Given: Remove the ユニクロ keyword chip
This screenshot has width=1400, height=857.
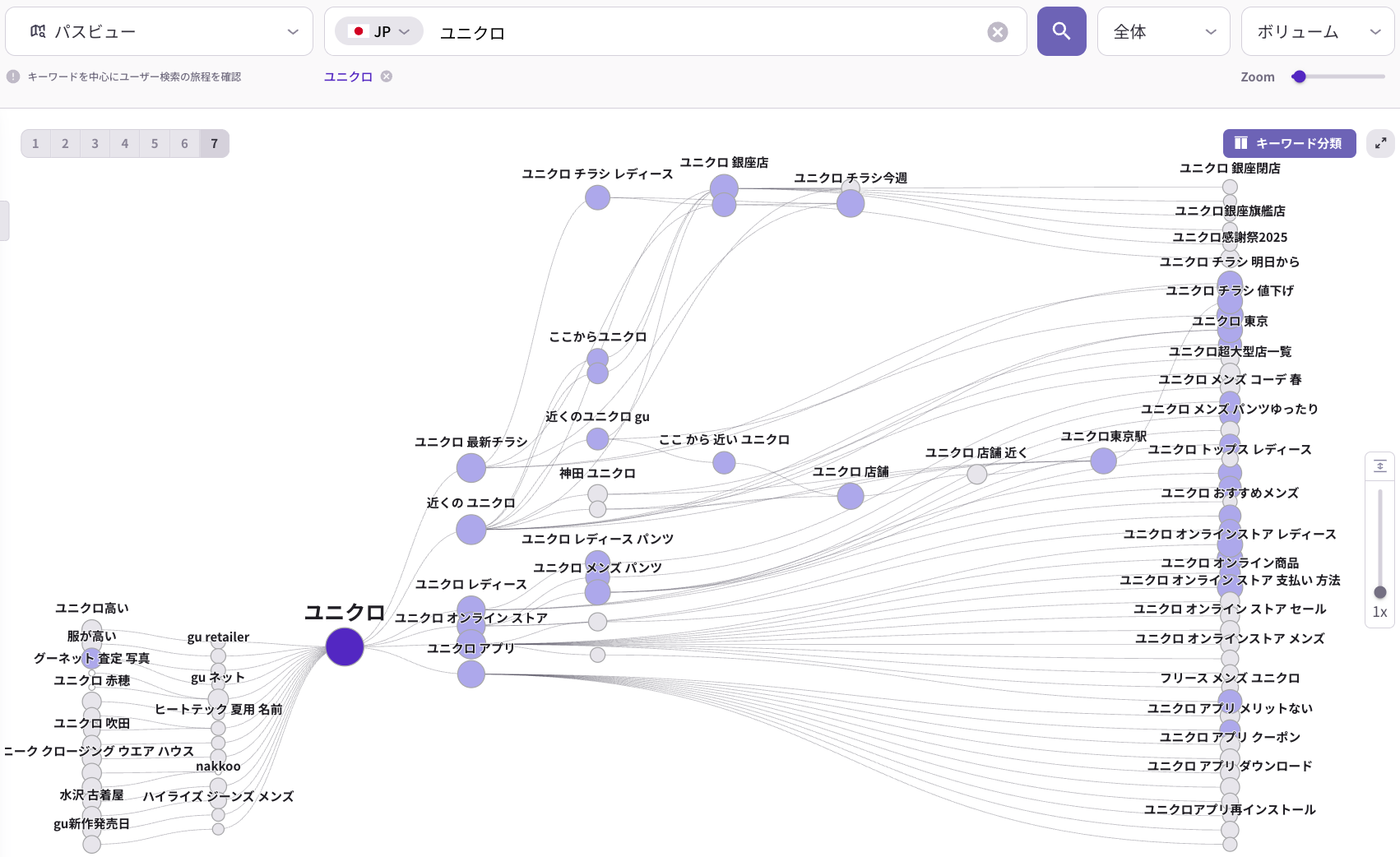Looking at the screenshot, I should click(387, 76).
